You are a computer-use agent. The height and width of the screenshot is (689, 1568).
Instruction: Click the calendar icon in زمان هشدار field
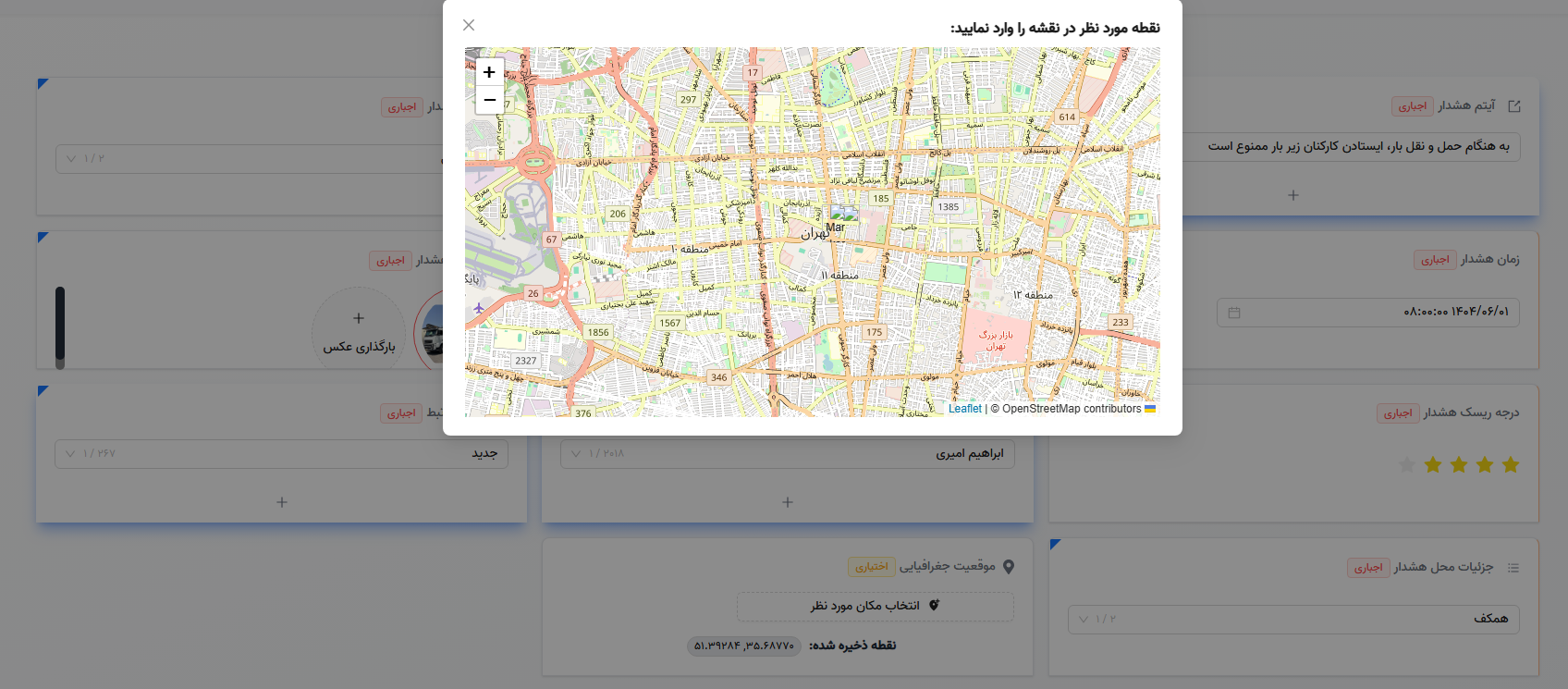pos(1234,313)
